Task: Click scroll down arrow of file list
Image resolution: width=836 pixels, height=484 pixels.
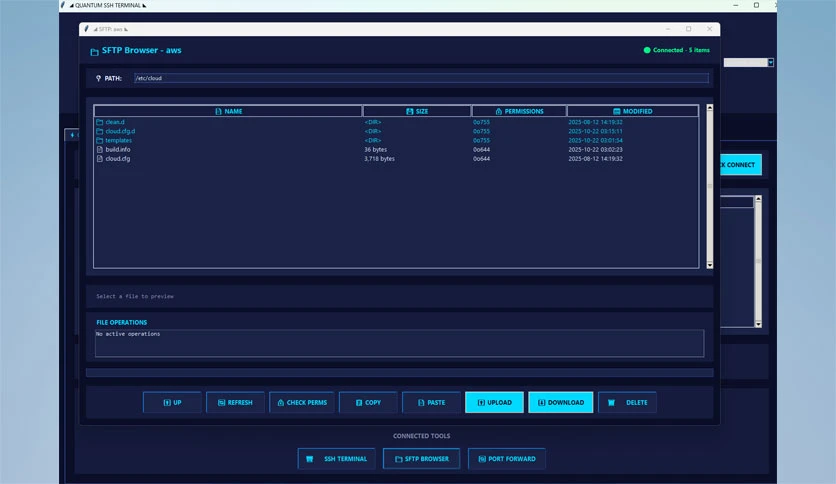Action: 710,265
